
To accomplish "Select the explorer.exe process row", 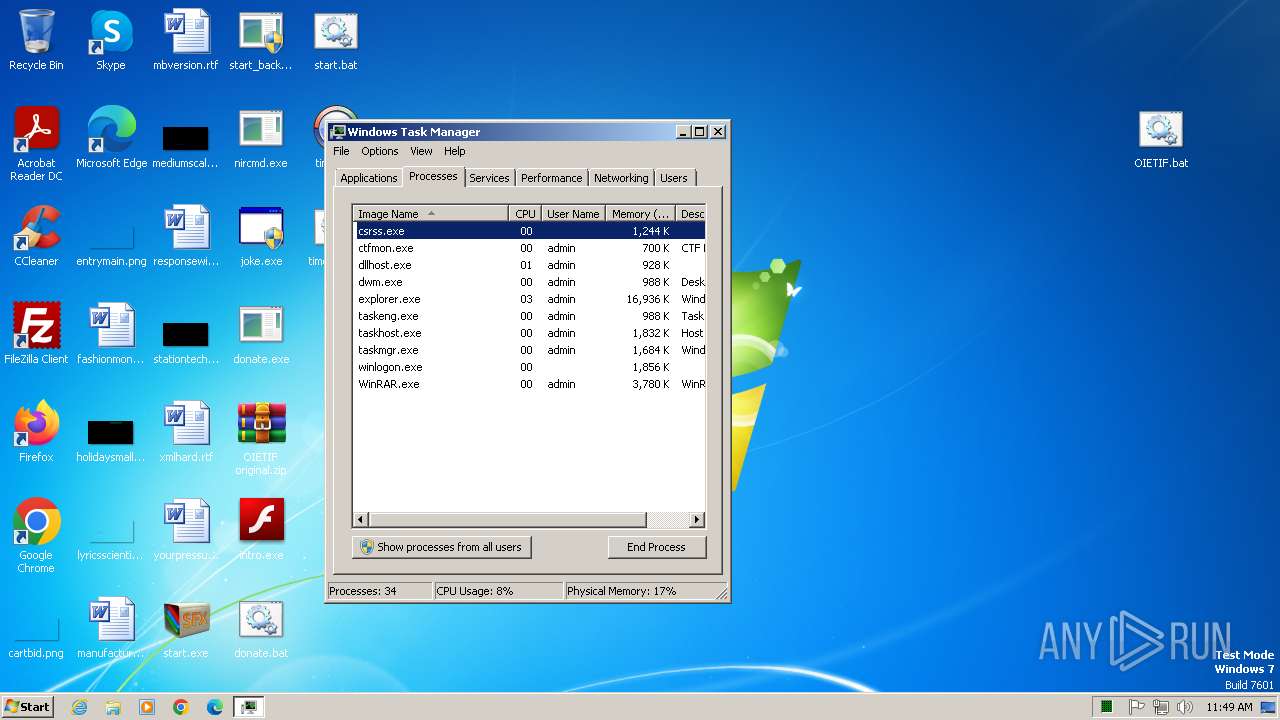I will pos(530,299).
